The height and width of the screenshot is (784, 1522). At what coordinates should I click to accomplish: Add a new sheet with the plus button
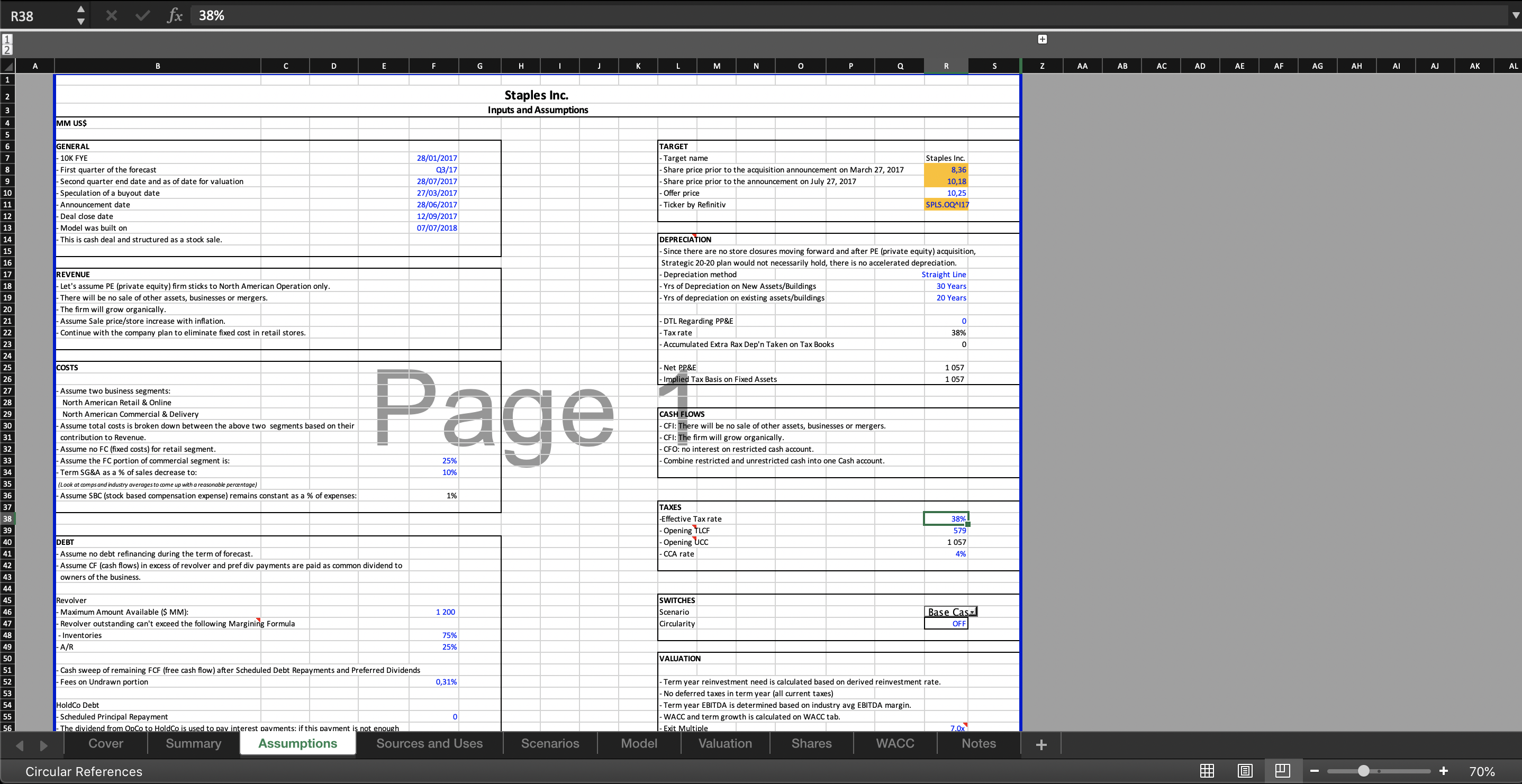point(1041,744)
